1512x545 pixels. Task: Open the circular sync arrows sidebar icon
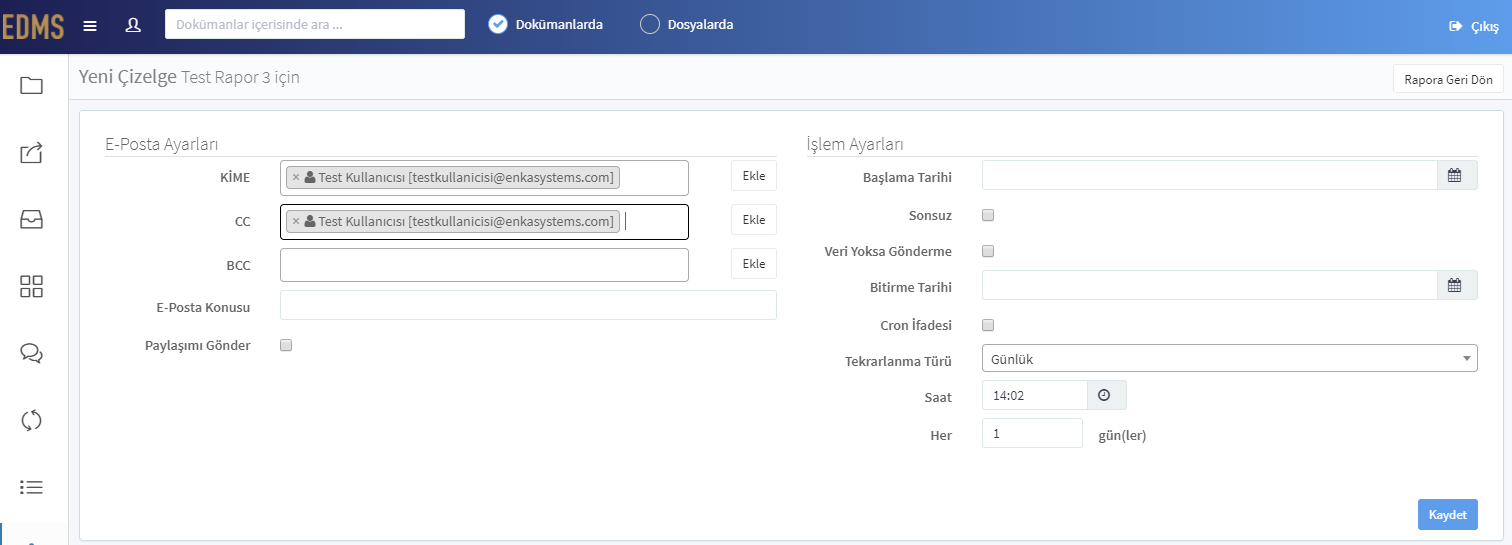point(31,420)
